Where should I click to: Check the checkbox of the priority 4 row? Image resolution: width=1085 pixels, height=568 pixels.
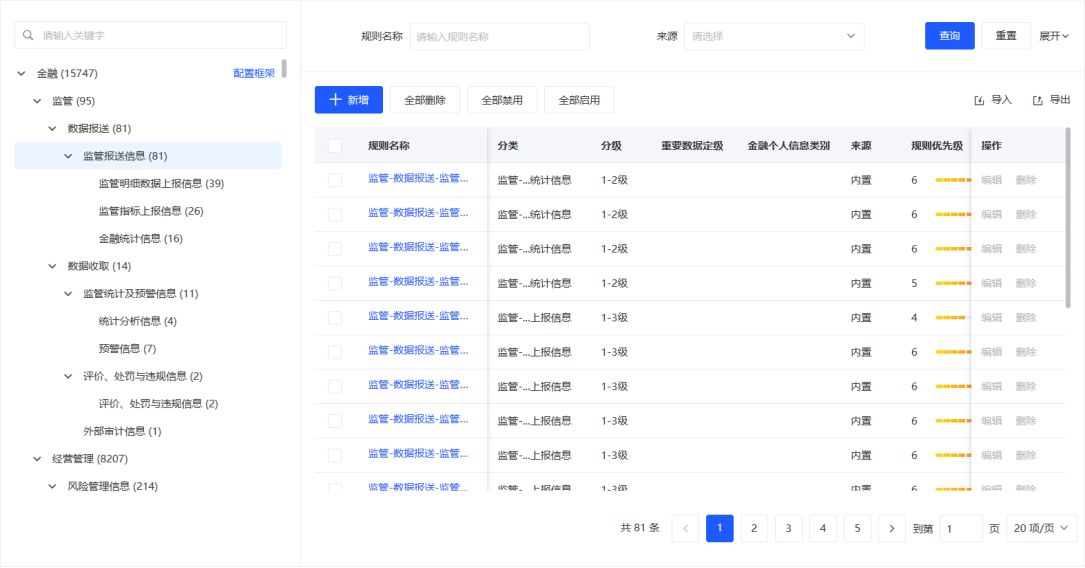(335, 318)
